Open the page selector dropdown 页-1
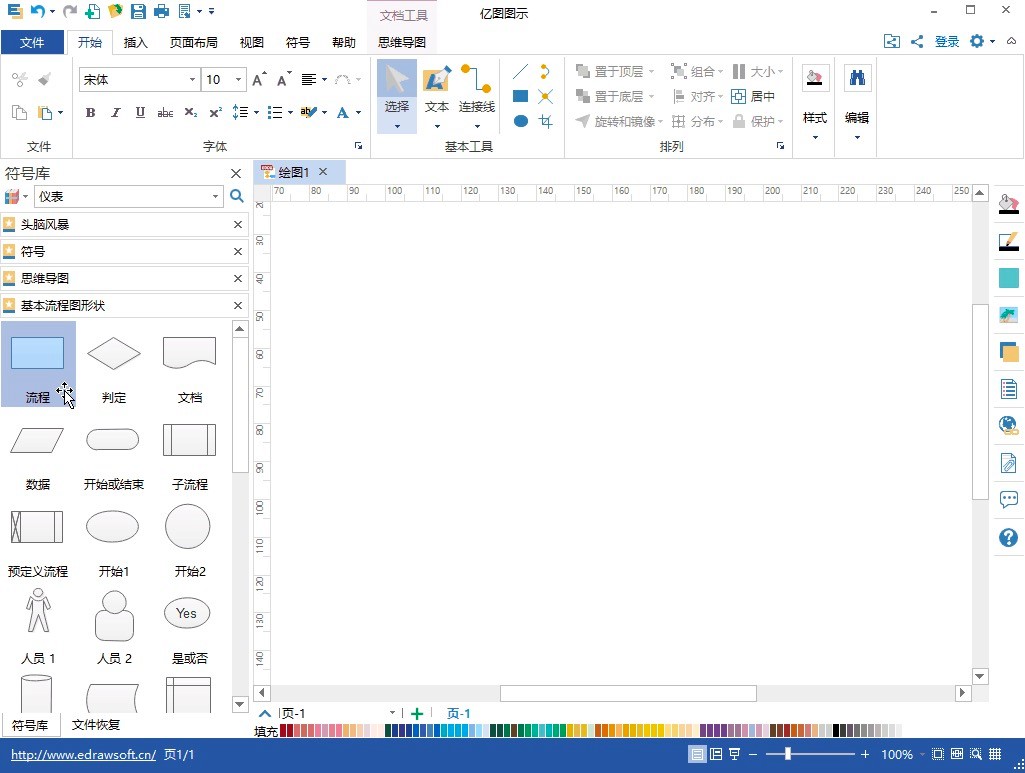Image resolution: width=1025 pixels, height=773 pixels. click(391, 713)
